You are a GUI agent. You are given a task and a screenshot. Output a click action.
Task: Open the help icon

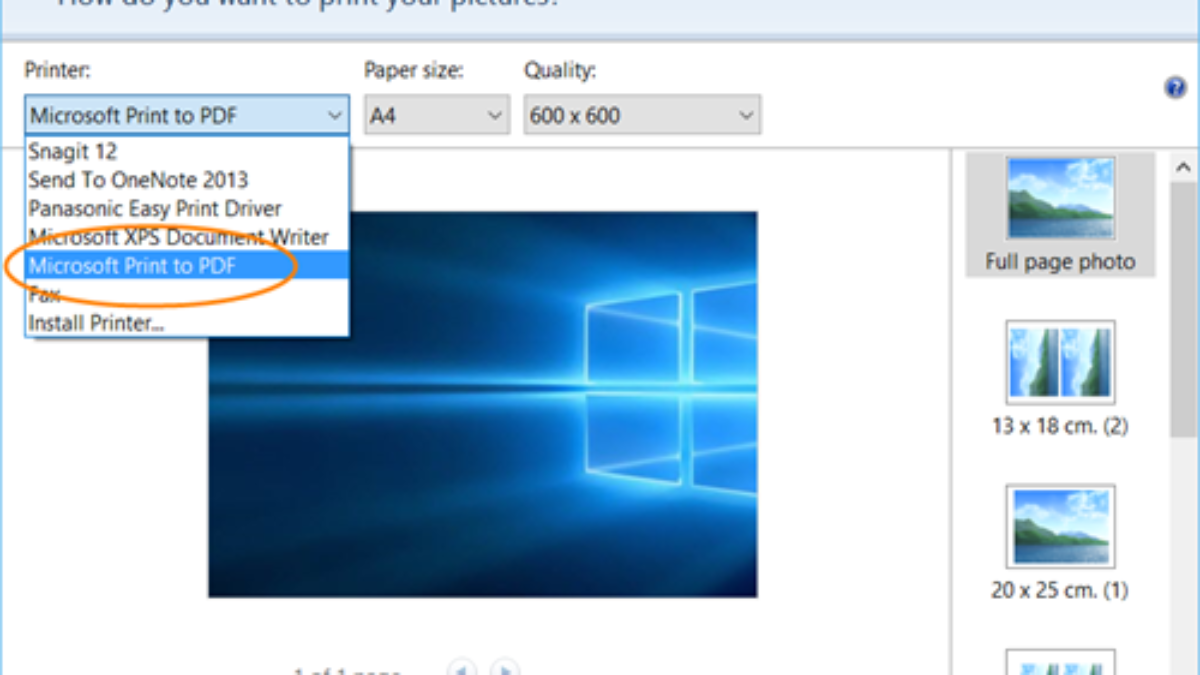point(1175,88)
